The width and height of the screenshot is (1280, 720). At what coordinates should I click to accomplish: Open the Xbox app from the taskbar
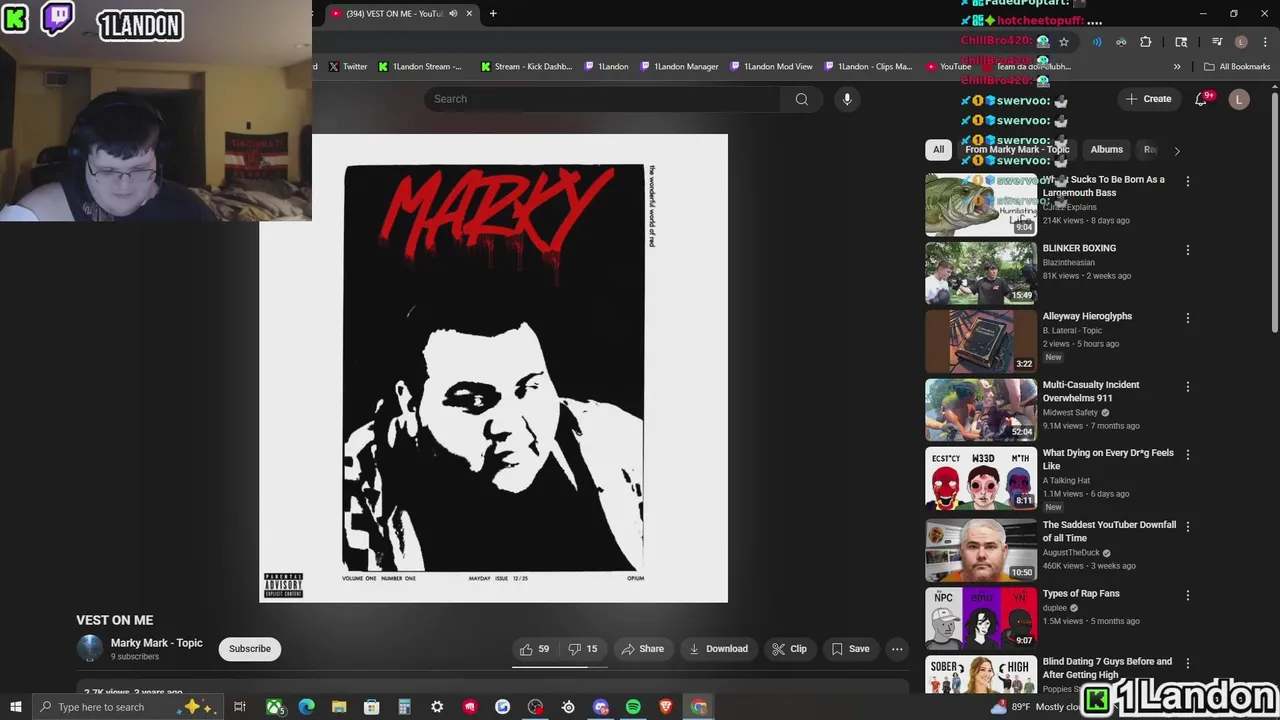pyautogui.click(x=274, y=707)
